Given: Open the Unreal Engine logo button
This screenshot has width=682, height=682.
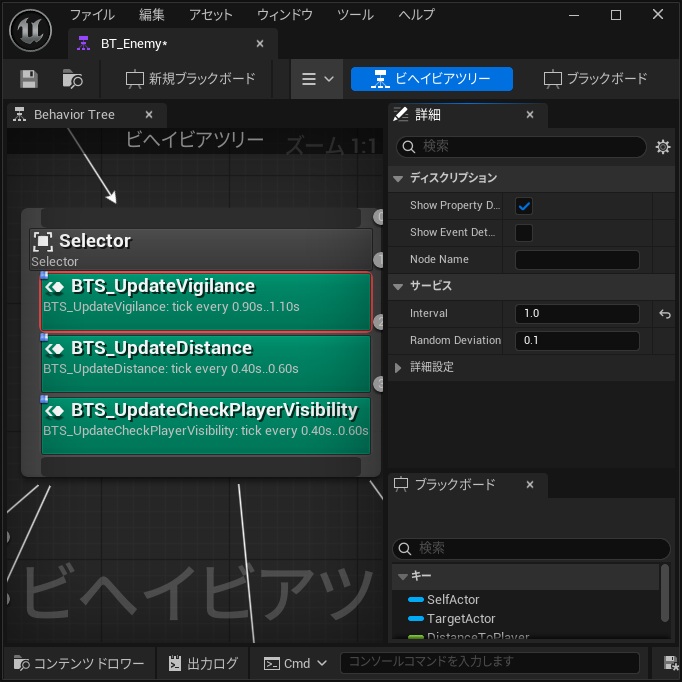Looking at the screenshot, I should tap(30, 30).
